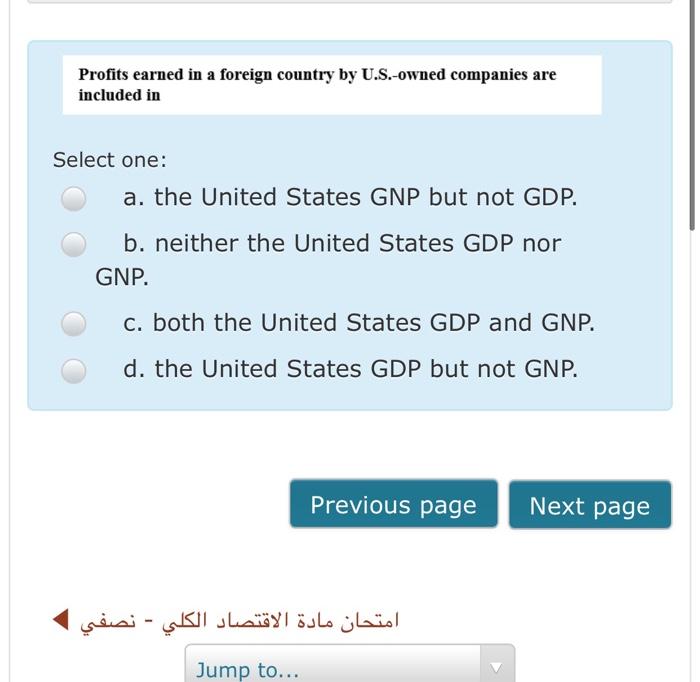
Task: Click the answer text 'neither the United States GDP nor GNP'
Action: (328, 260)
